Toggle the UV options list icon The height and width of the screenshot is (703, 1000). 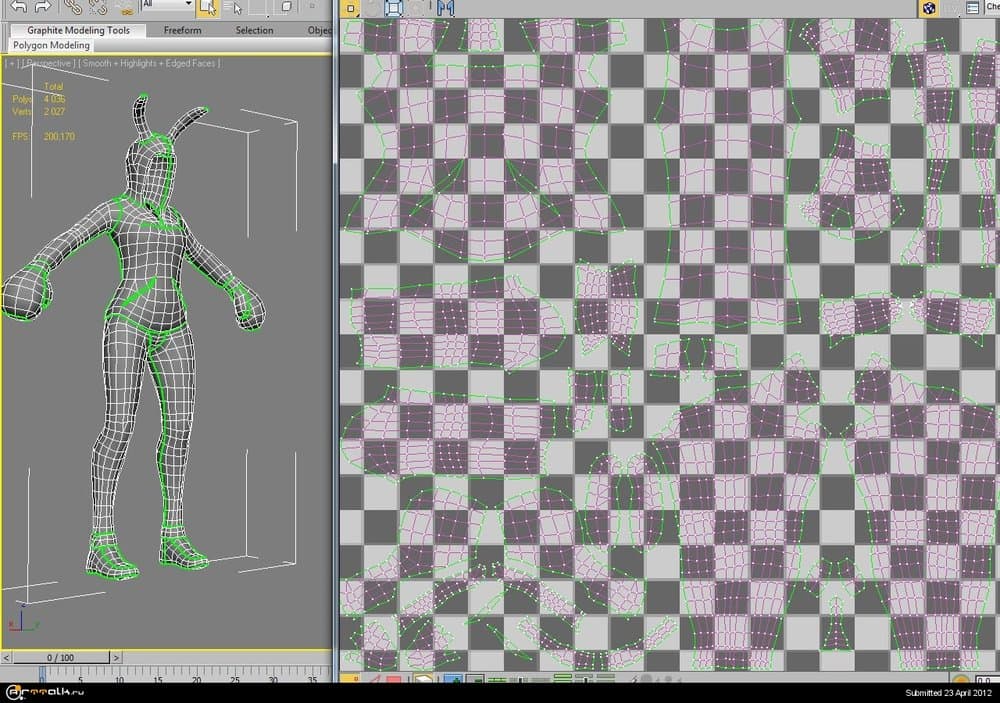[x=974, y=8]
